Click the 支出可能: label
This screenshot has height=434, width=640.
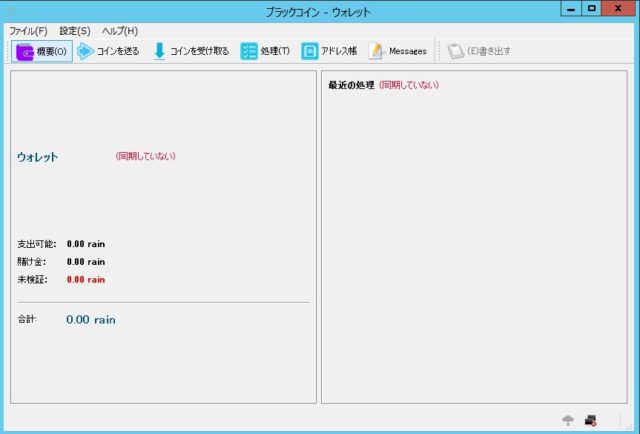(37, 244)
